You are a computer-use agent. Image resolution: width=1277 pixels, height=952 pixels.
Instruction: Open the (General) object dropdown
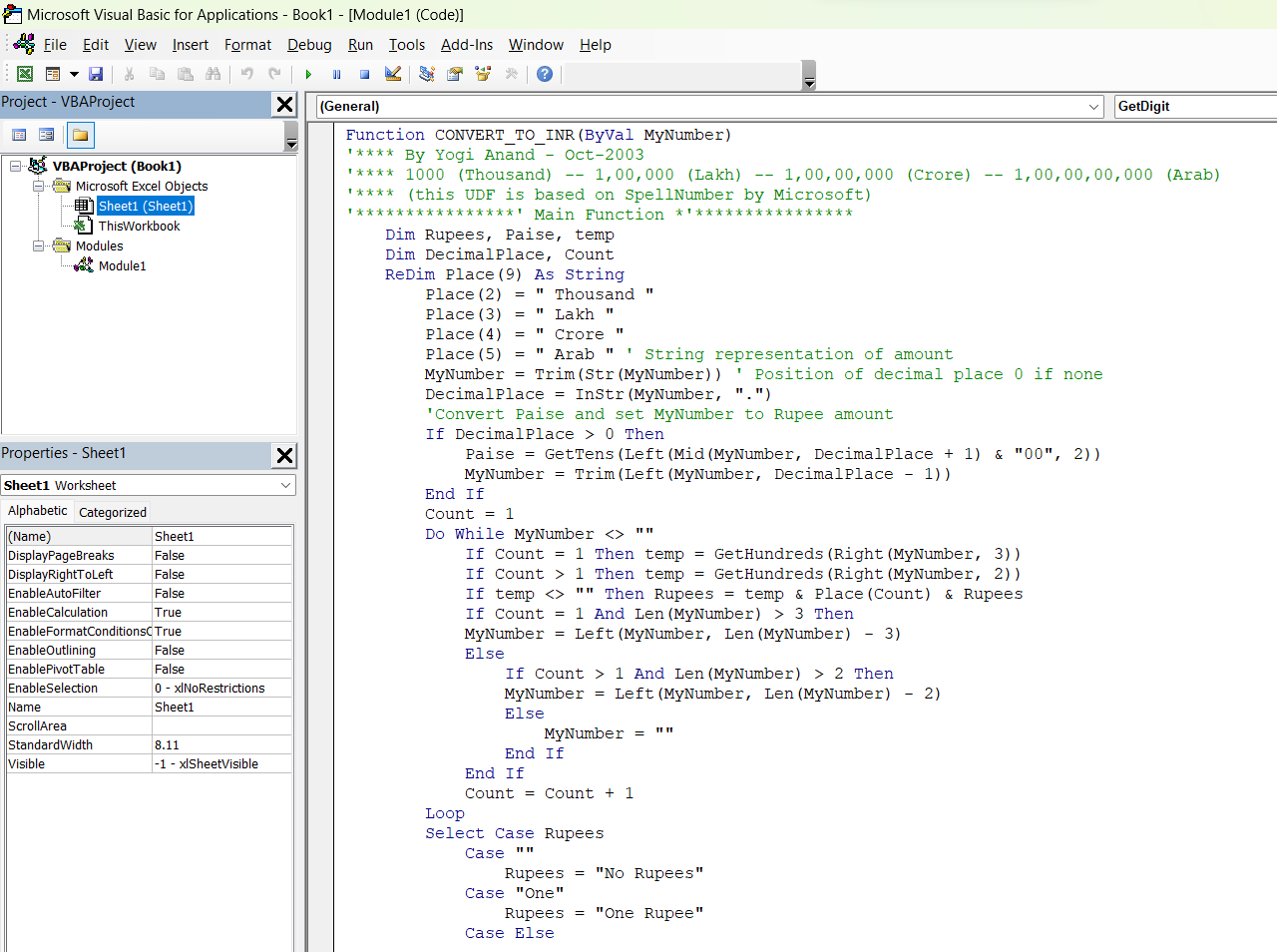pyautogui.click(x=1093, y=107)
